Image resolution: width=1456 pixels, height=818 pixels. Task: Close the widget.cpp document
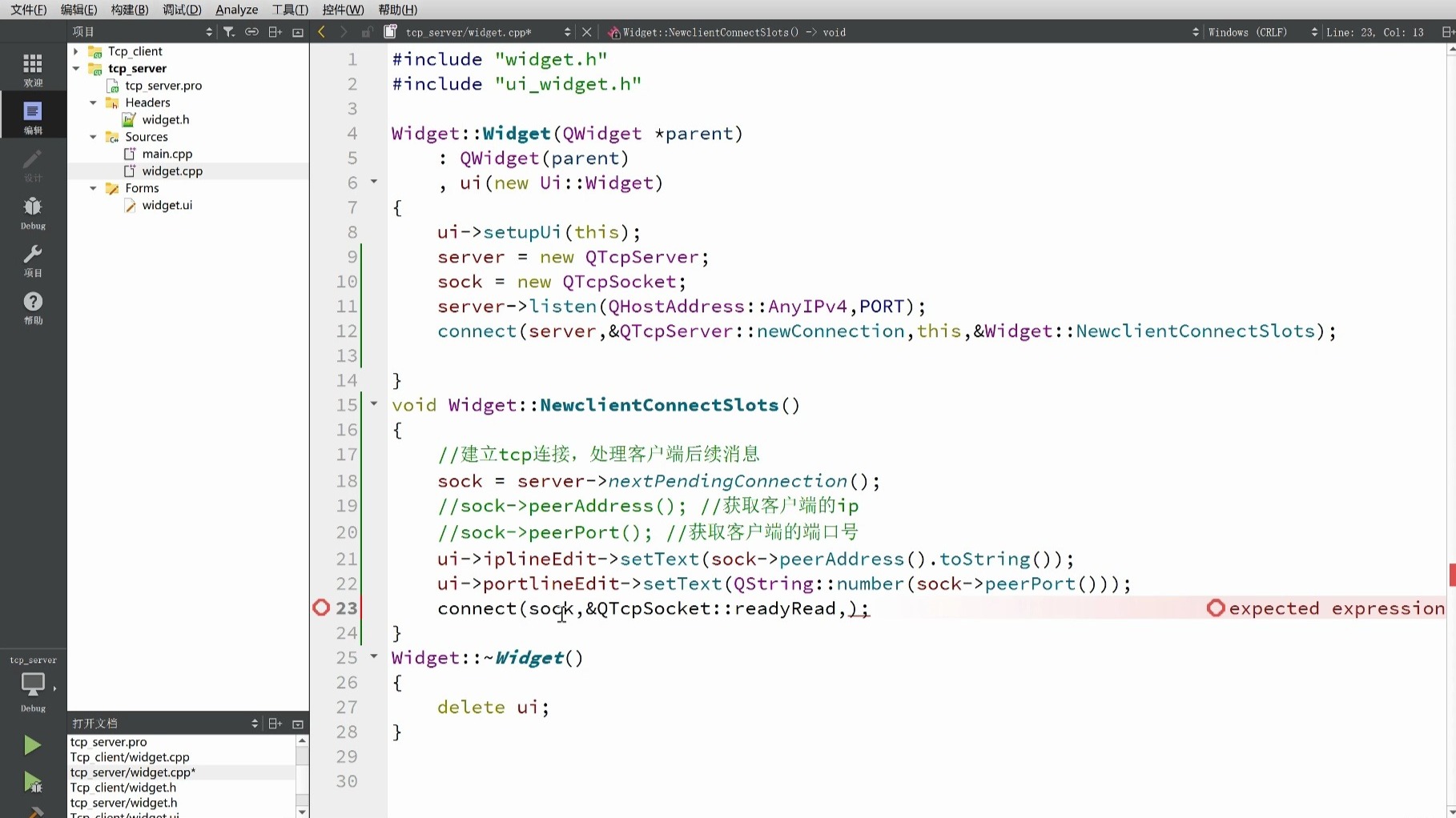pos(587,32)
